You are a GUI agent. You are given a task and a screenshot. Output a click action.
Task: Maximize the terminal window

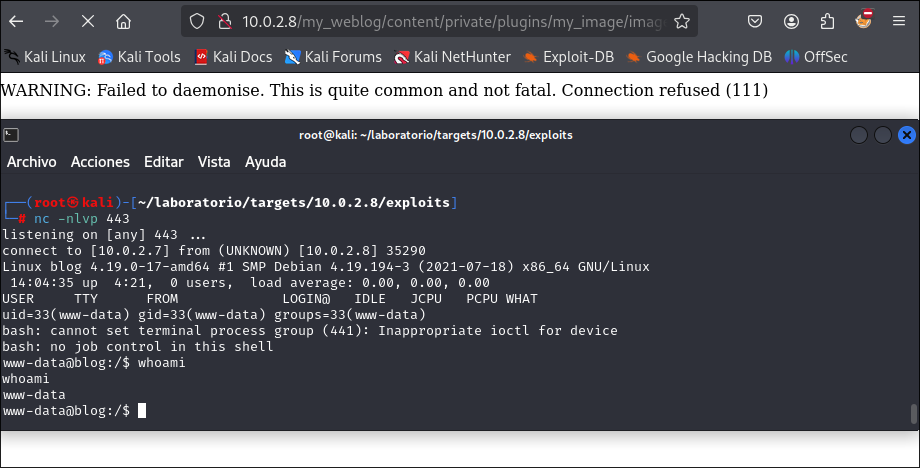883,135
